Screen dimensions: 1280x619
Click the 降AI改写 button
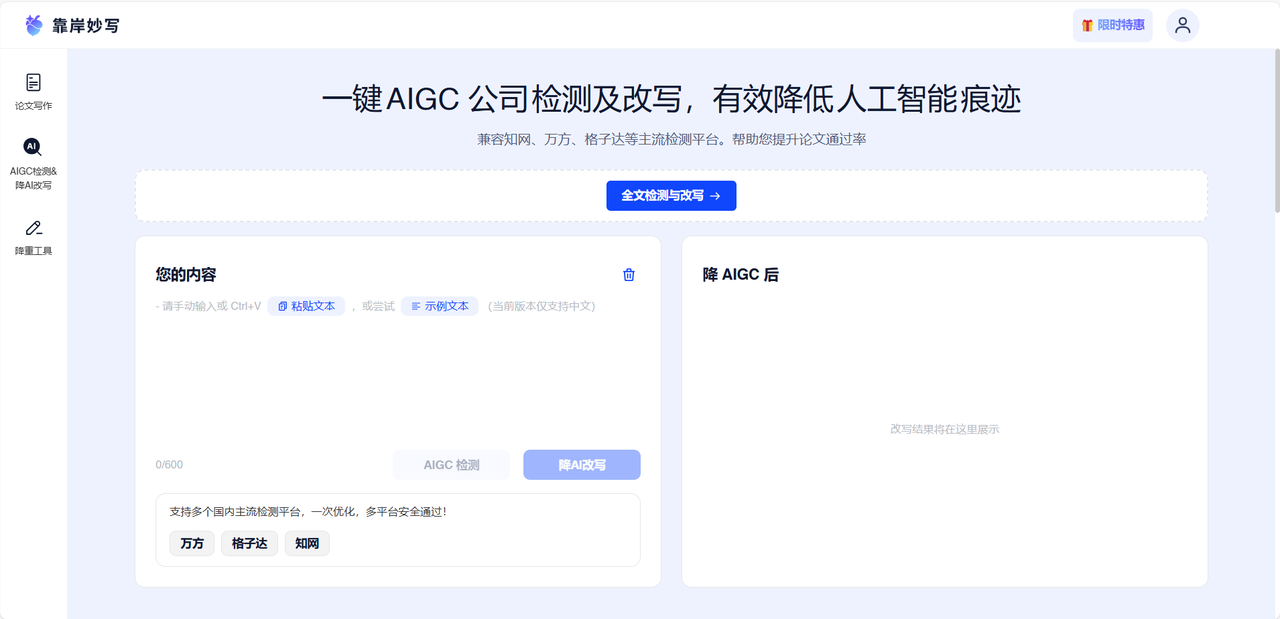pyautogui.click(x=582, y=465)
